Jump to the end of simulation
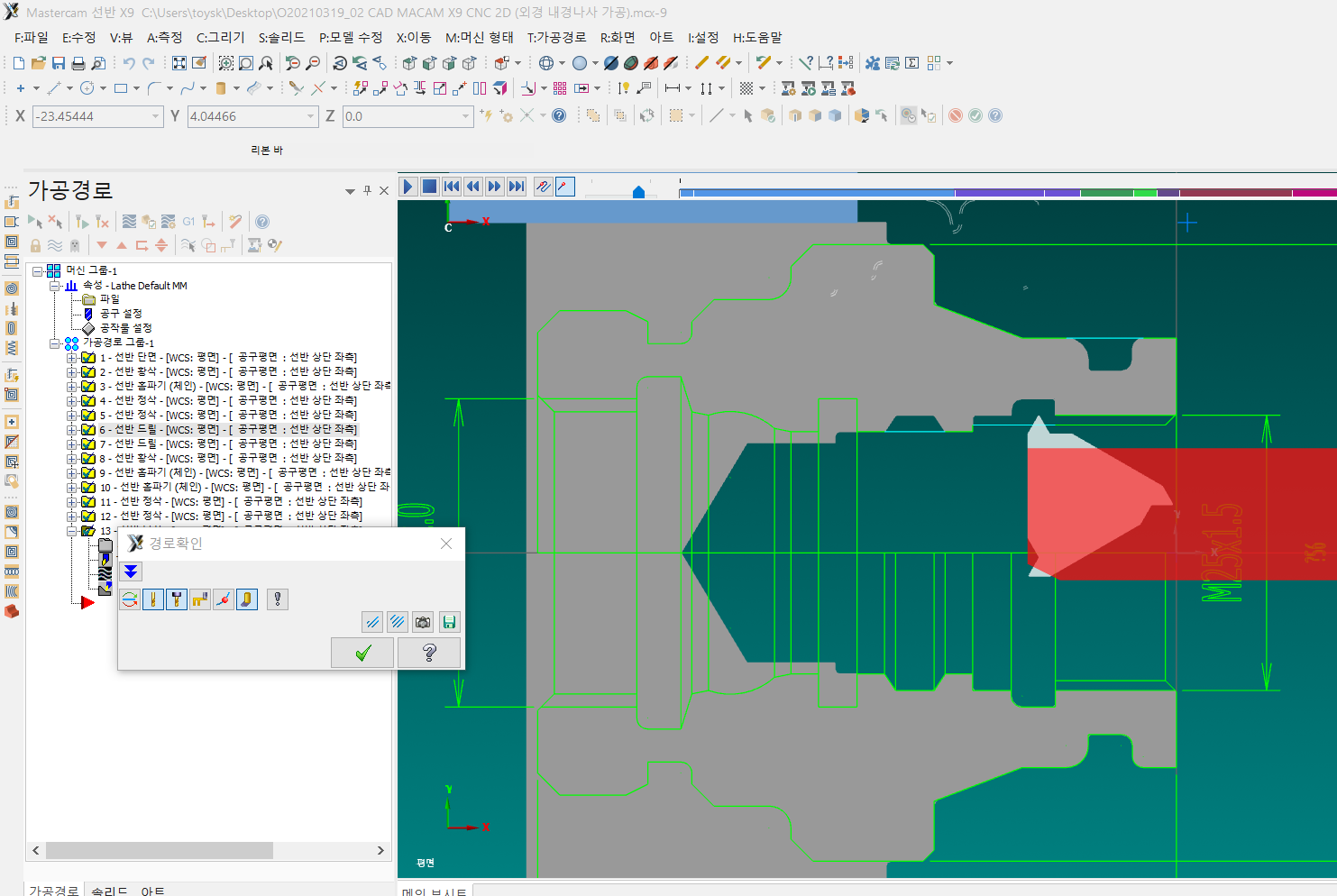Viewport: 1337px width, 896px height. tap(517, 187)
